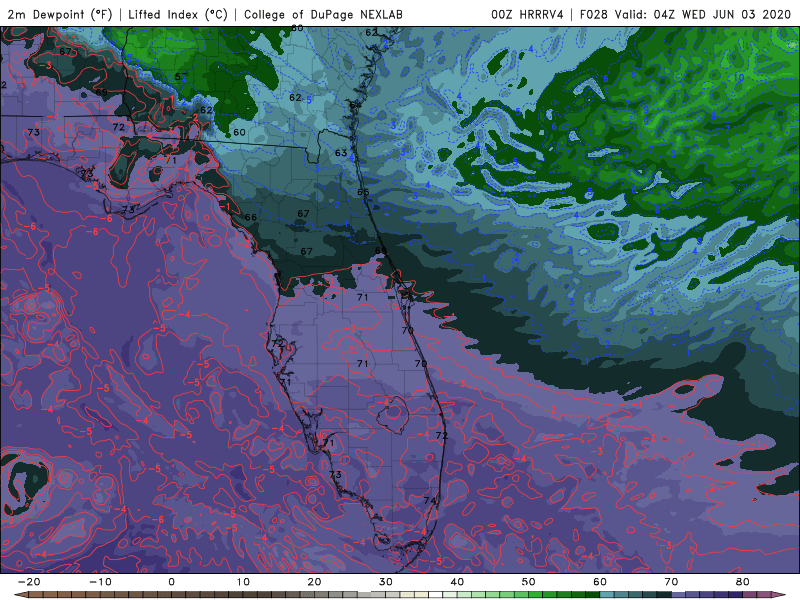
Task: Click the 80 label on the color scale
Action: coord(743,582)
